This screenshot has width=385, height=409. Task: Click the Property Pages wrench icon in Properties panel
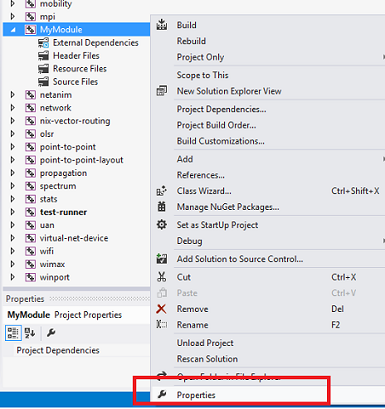pyautogui.click(x=51, y=333)
